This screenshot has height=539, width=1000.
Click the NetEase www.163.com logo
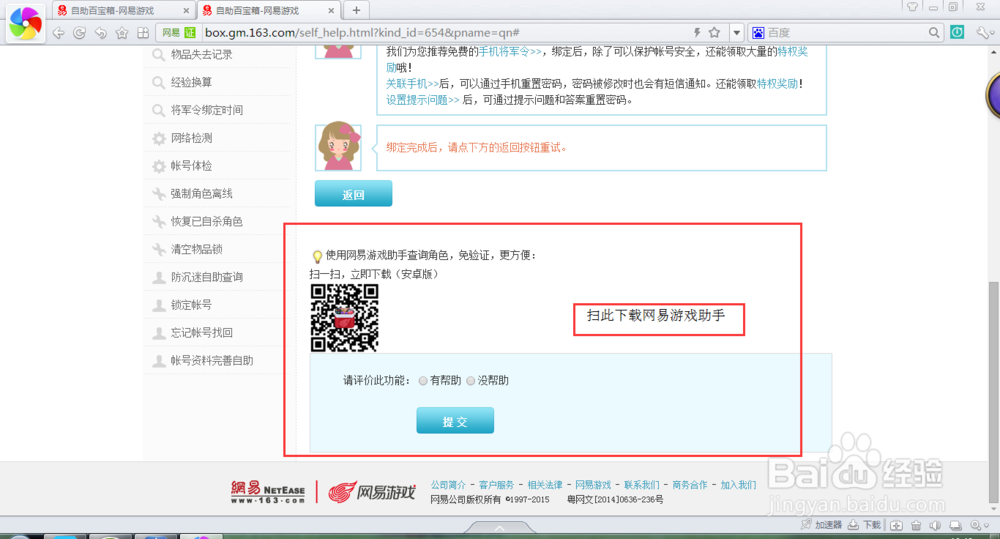[268, 492]
